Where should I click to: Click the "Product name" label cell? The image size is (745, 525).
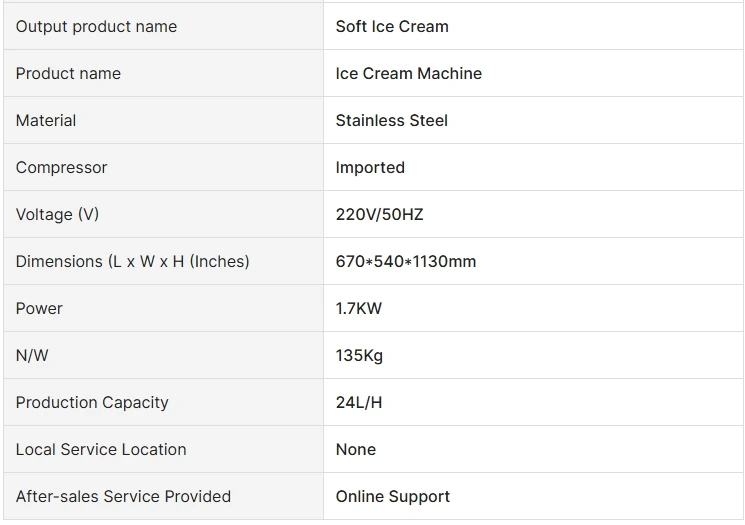[68, 74]
